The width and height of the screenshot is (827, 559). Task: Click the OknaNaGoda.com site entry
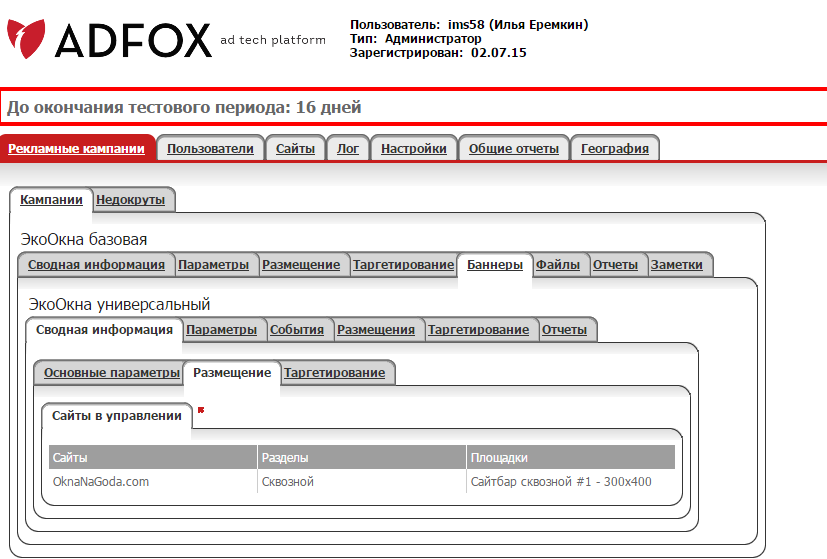pyautogui.click(x=101, y=482)
